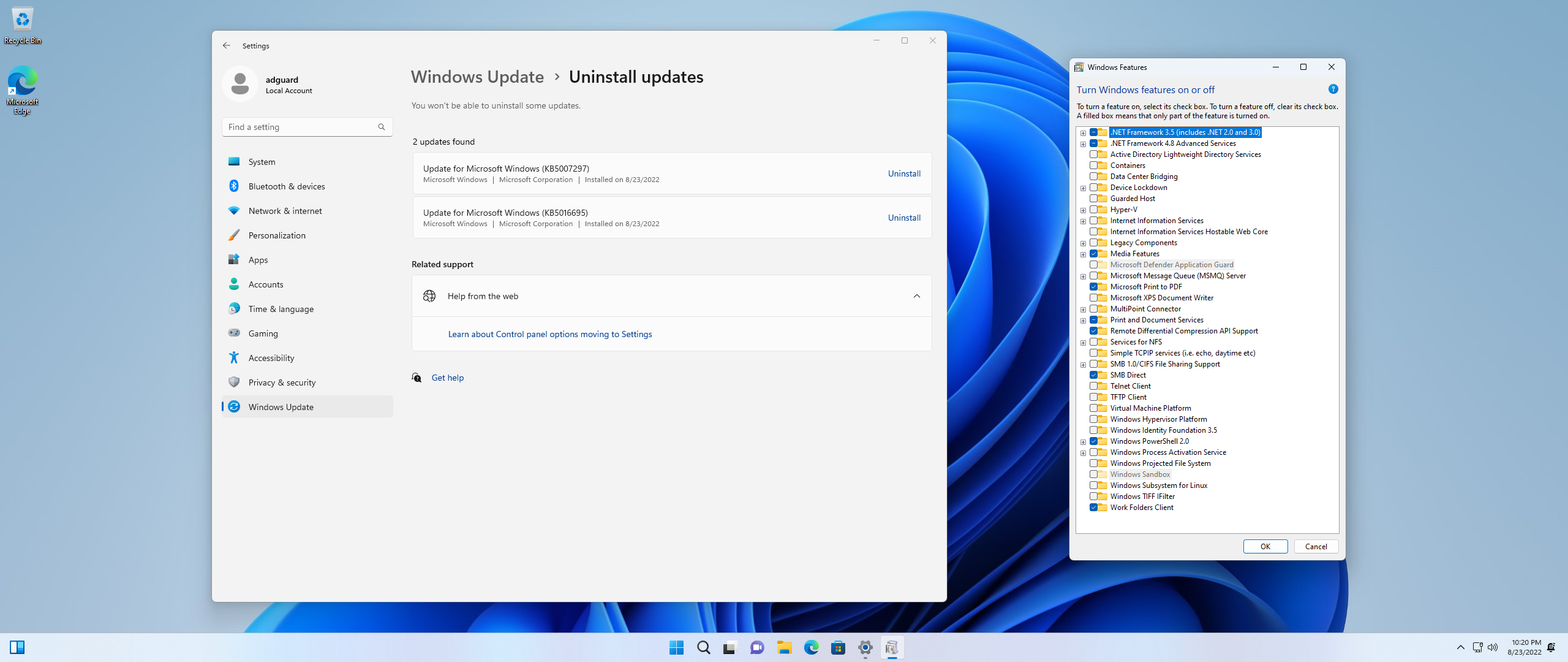Click the Windows Features title bar icon

click(x=1079, y=67)
